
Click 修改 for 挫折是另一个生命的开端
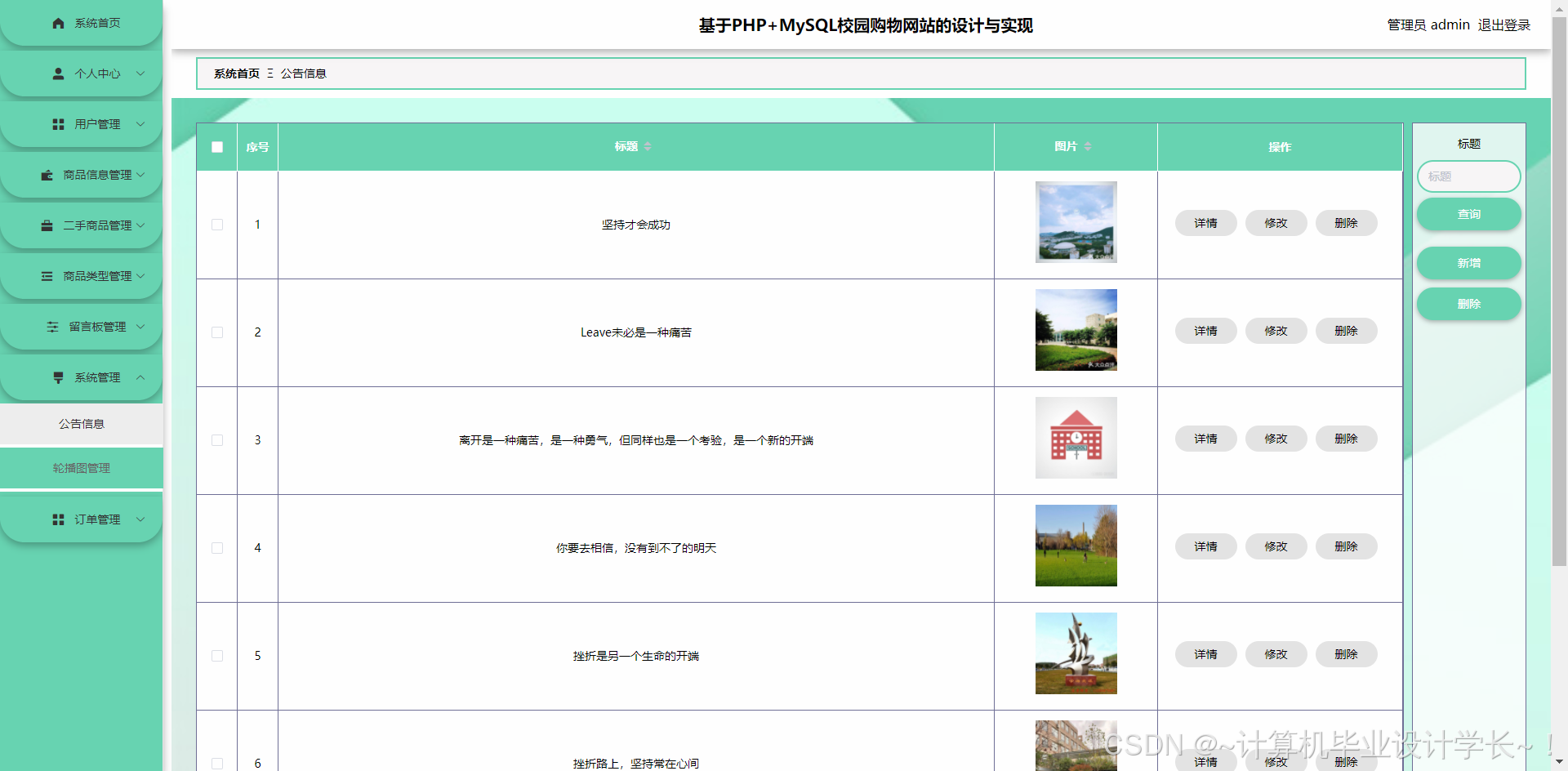(x=1276, y=654)
